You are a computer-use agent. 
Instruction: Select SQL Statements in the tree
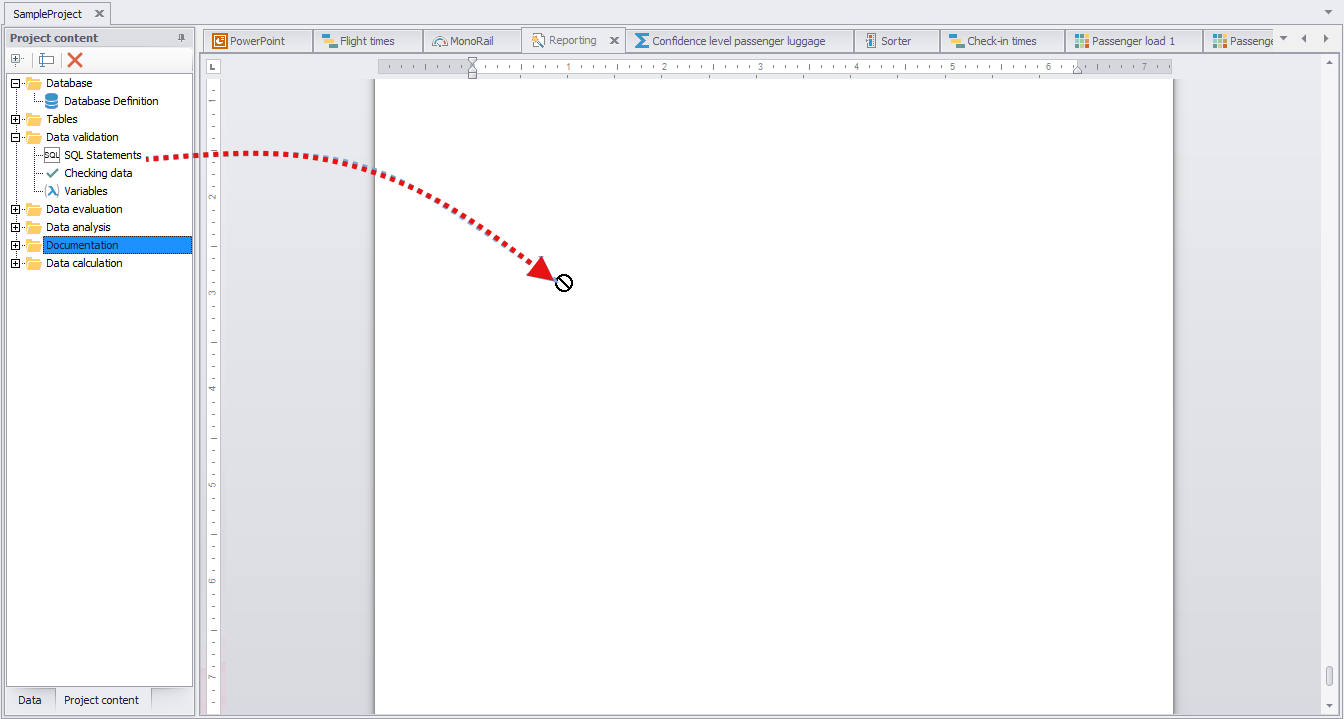[102, 155]
